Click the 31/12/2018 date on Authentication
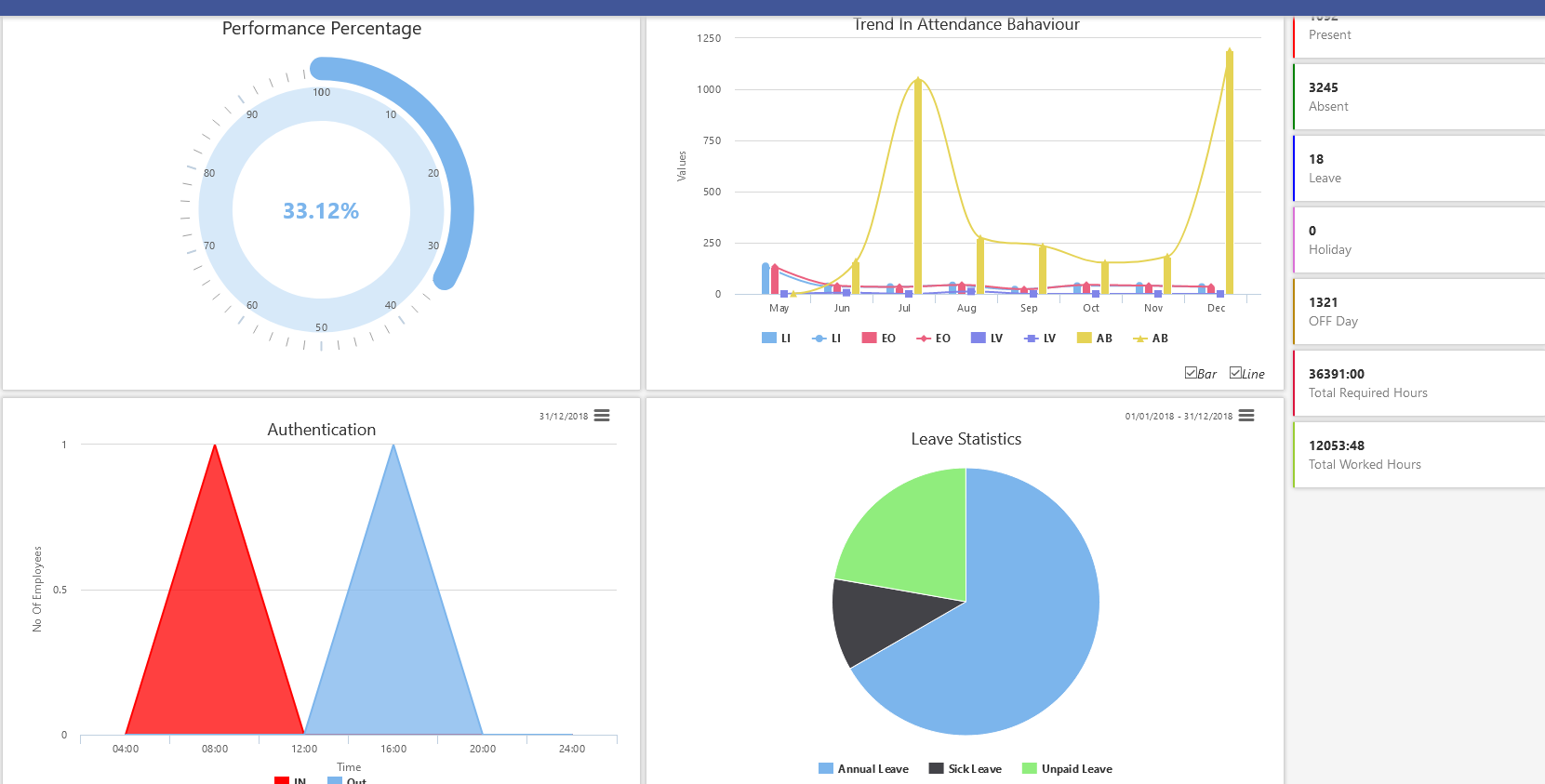This screenshot has height=784, width=1545. (564, 417)
